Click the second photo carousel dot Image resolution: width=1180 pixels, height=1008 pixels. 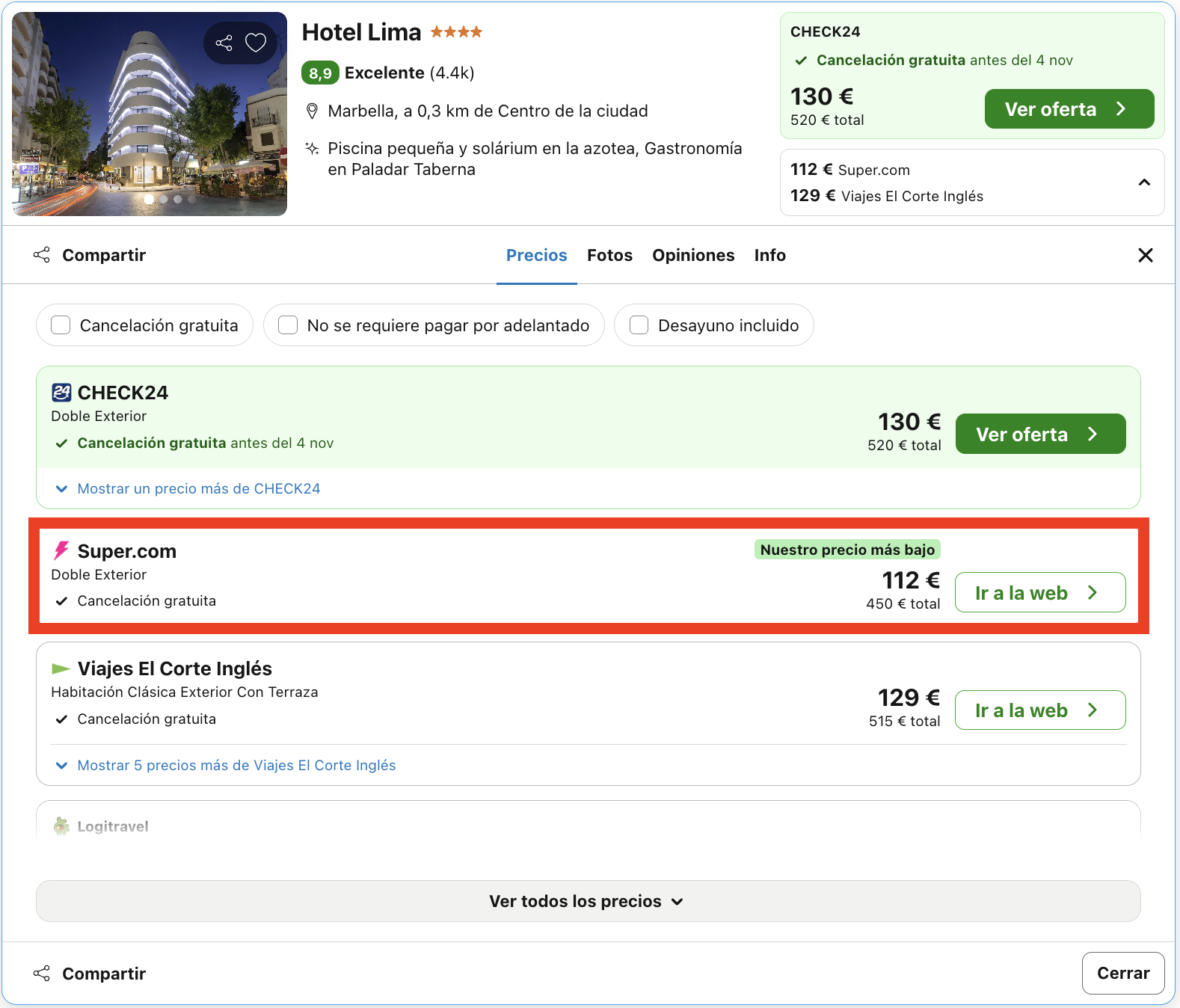pyautogui.click(x=163, y=199)
